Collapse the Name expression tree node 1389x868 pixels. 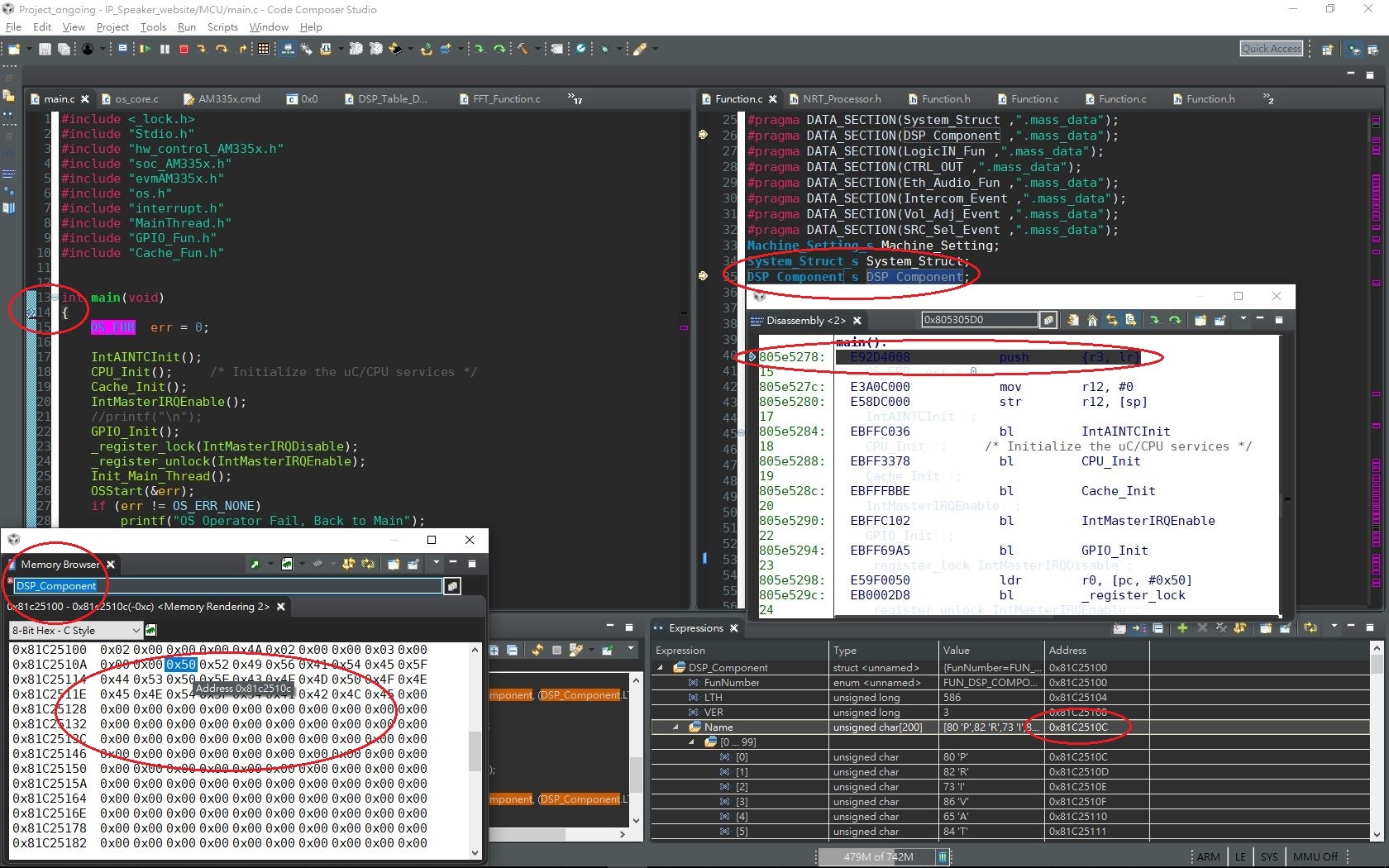pyautogui.click(x=675, y=727)
